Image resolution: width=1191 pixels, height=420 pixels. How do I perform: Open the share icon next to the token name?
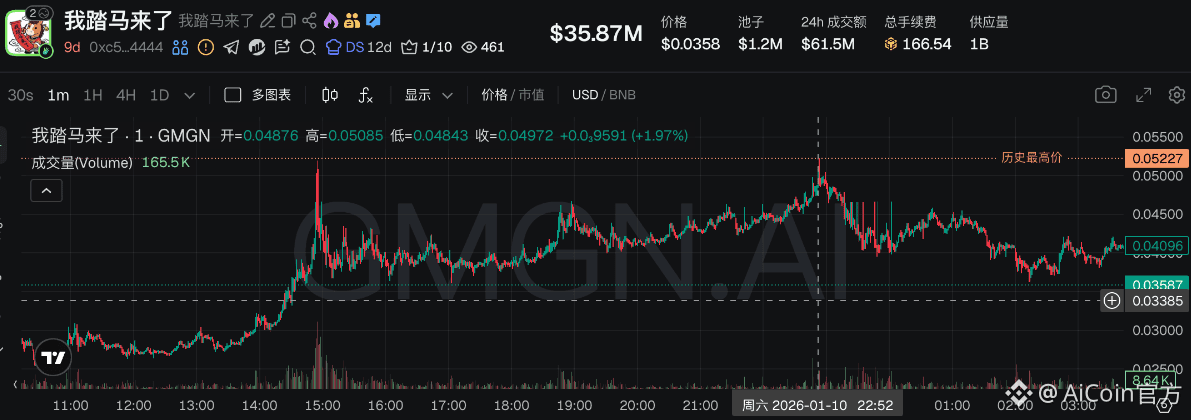click(309, 21)
